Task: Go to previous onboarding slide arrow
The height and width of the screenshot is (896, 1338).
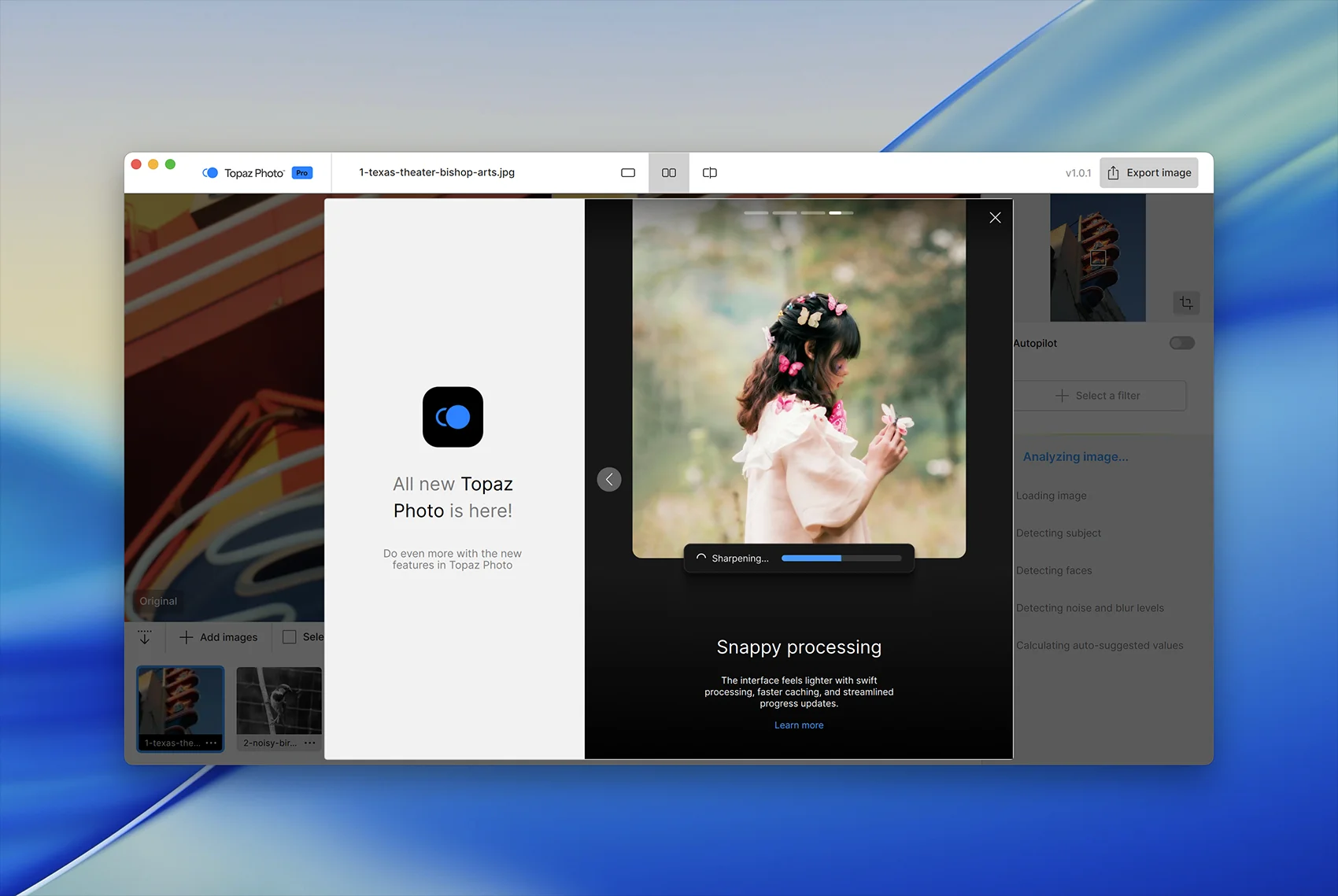Action: click(x=609, y=479)
